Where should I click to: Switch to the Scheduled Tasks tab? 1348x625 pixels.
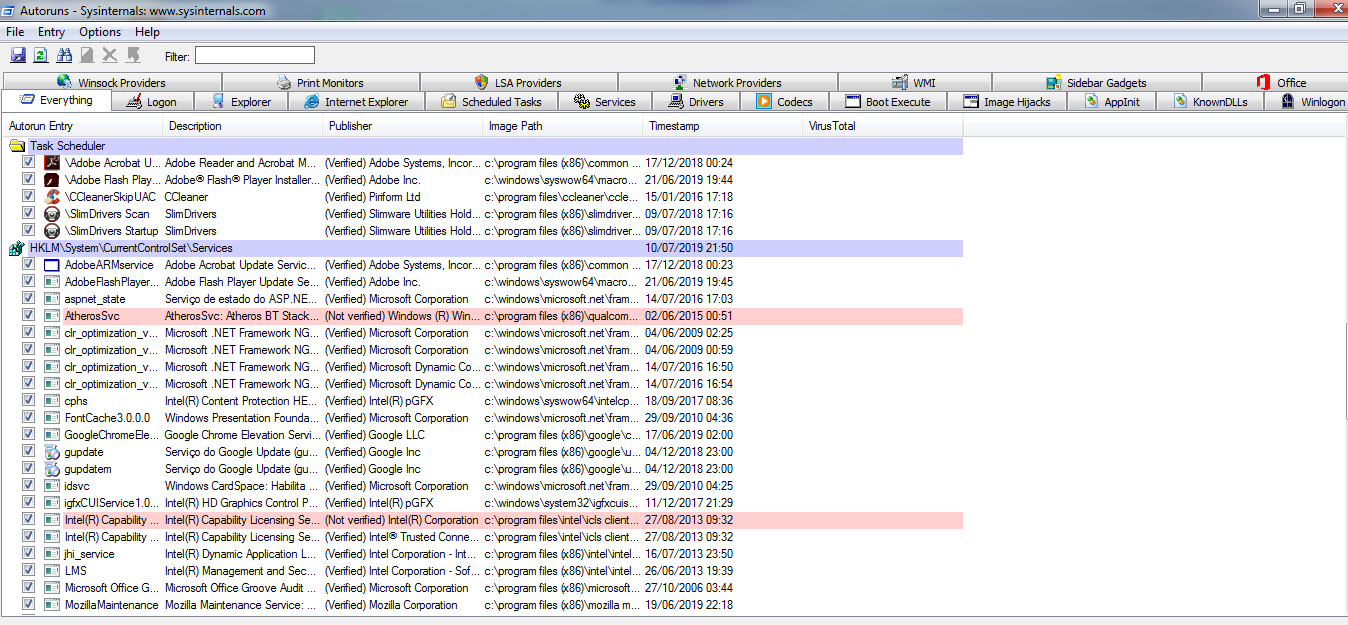click(x=492, y=102)
